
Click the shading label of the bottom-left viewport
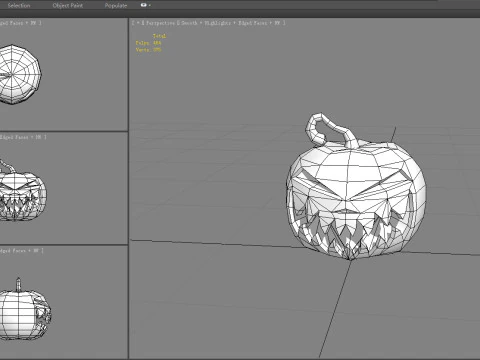[21, 250]
